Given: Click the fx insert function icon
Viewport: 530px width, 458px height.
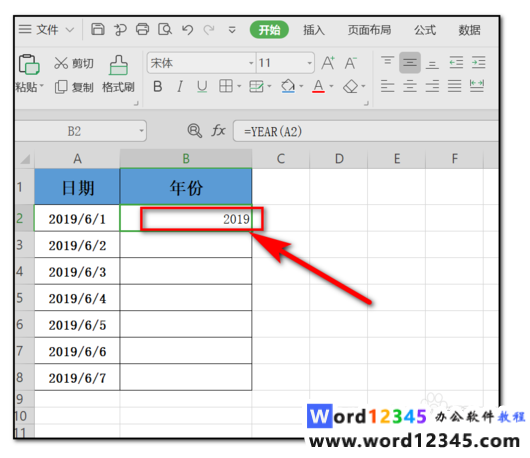Looking at the screenshot, I should pyautogui.click(x=218, y=131).
